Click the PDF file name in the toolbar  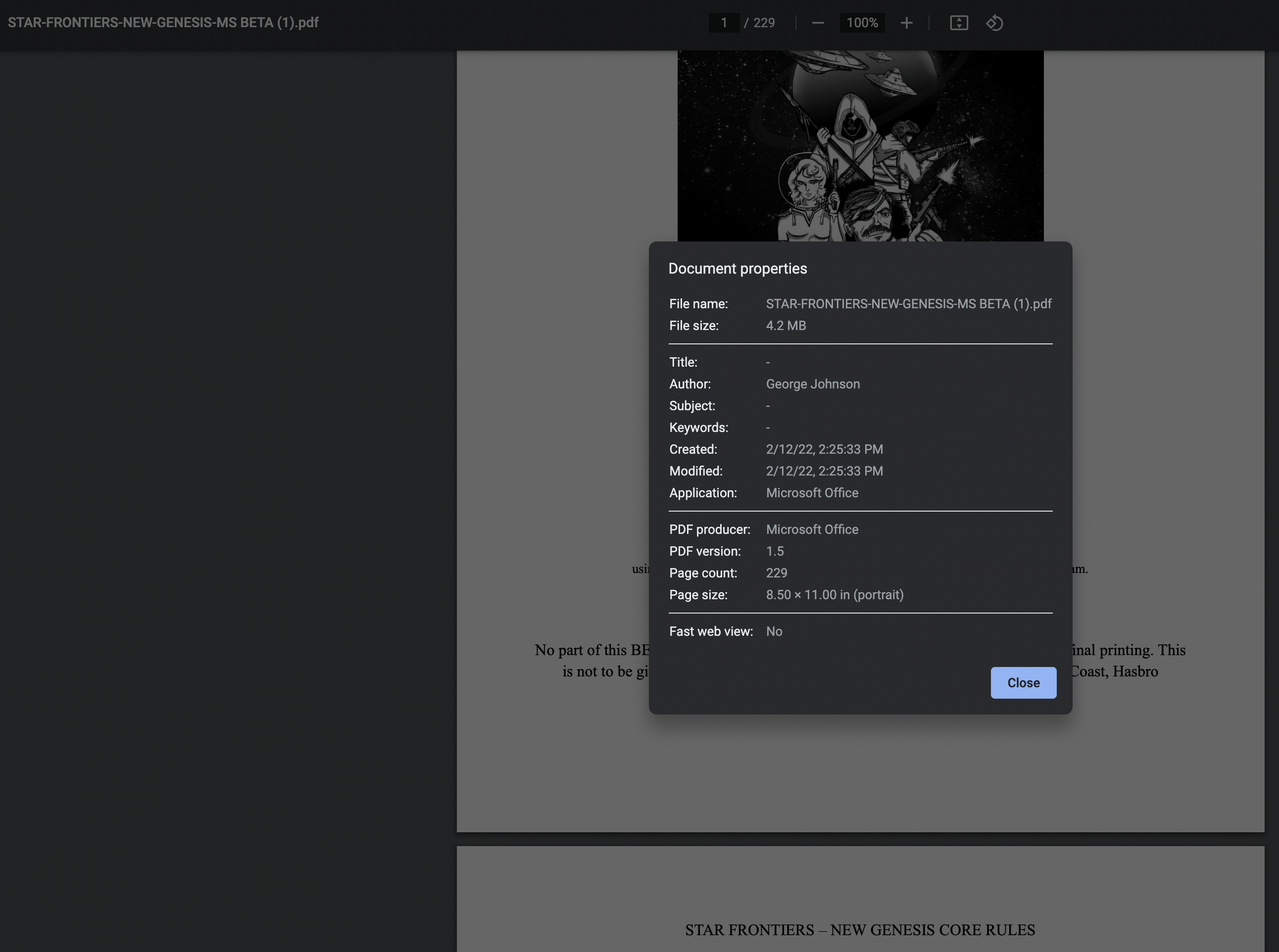pyautogui.click(x=163, y=22)
